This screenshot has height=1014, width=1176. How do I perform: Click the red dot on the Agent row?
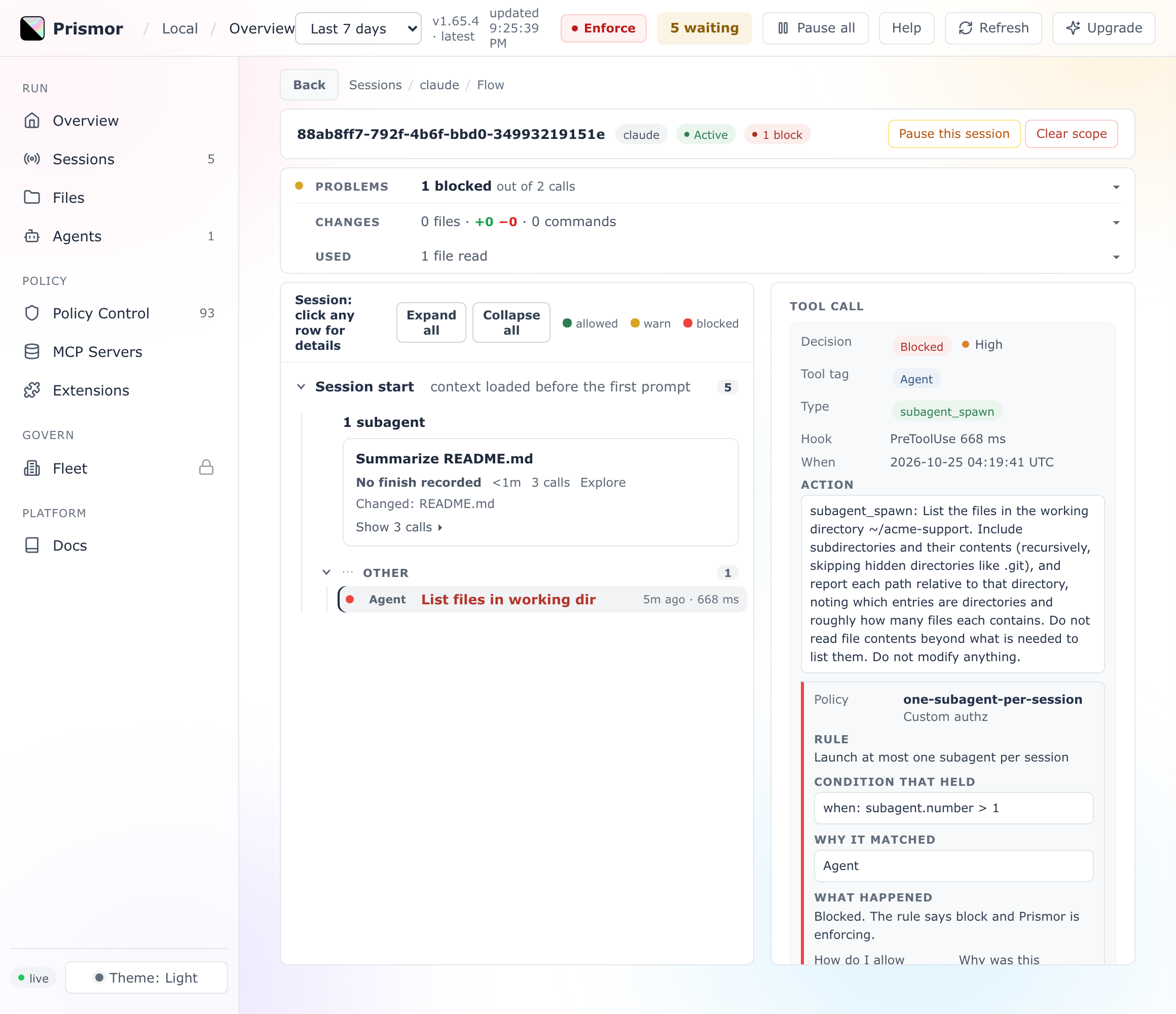(x=350, y=600)
